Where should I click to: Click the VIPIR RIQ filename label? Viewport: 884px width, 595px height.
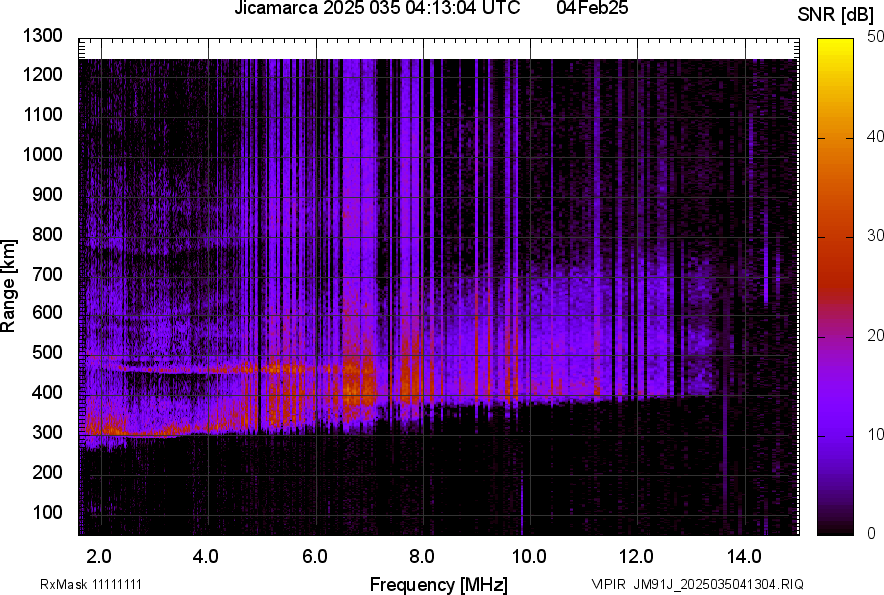697,584
